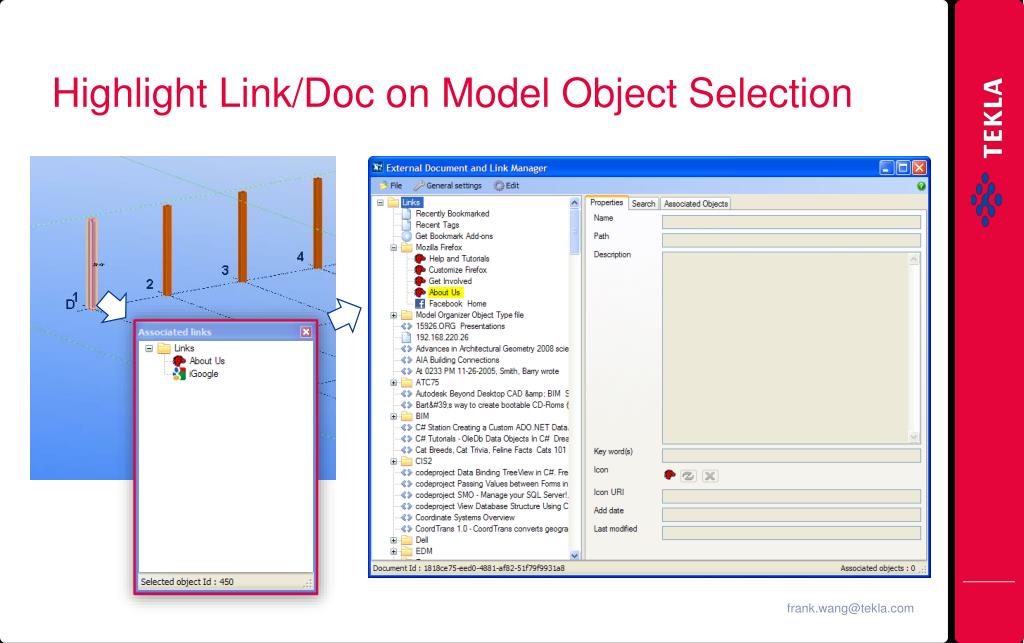The image size is (1024, 643).
Task: Click link icon beside Cat Breeds entry
Action: (406, 450)
